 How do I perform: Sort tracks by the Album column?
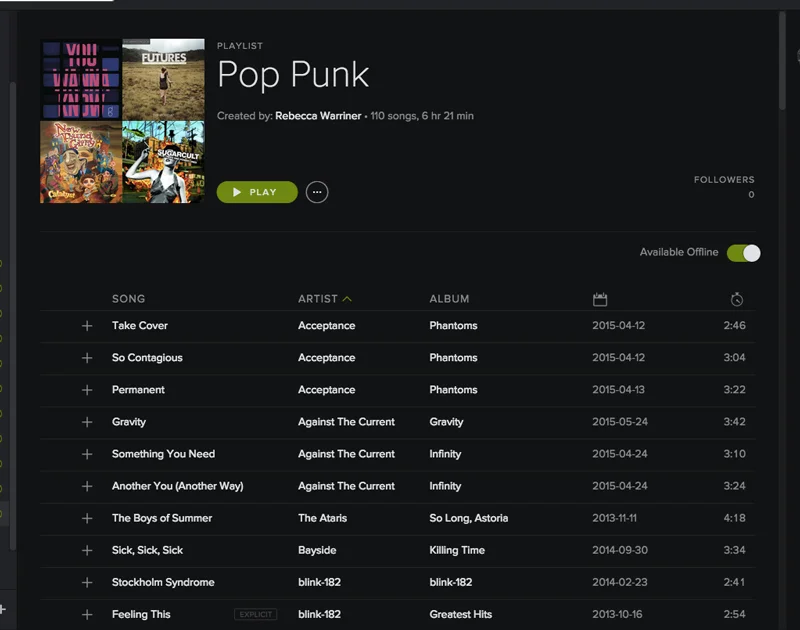coord(449,299)
